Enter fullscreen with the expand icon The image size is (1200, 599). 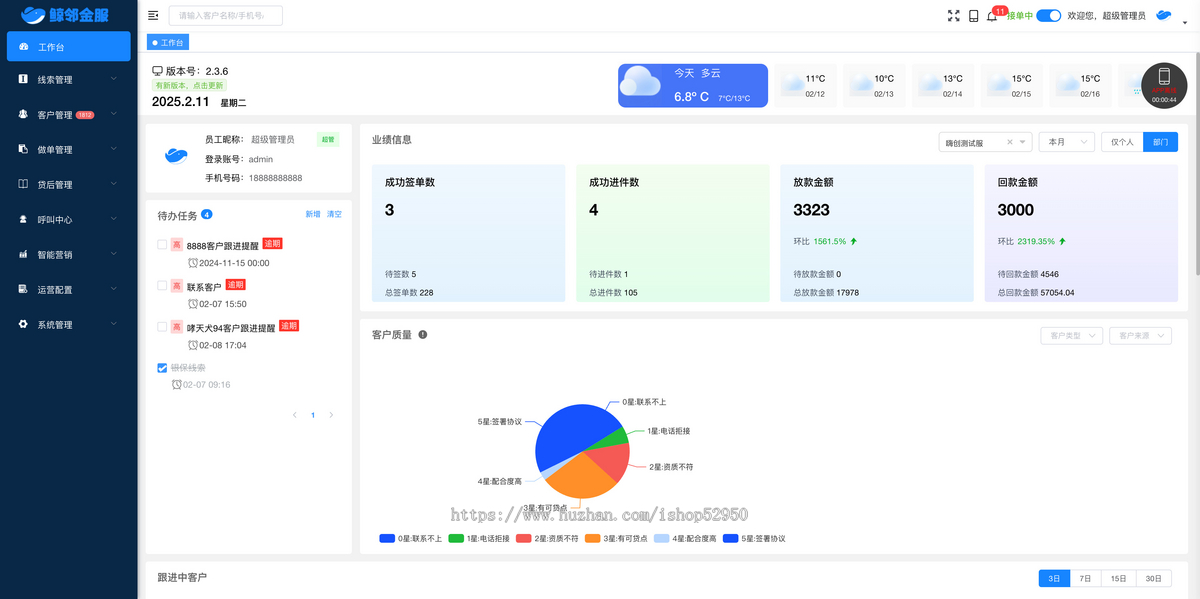pyautogui.click(x=953, y=16)
